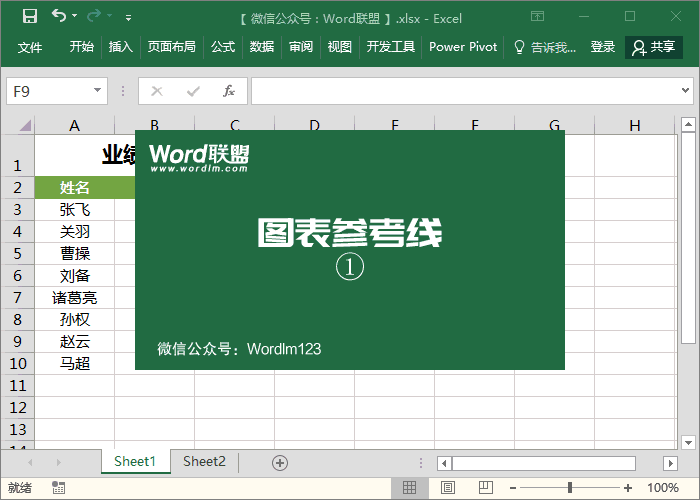Open the Power Pivot ribbon tab

point(463,47)
